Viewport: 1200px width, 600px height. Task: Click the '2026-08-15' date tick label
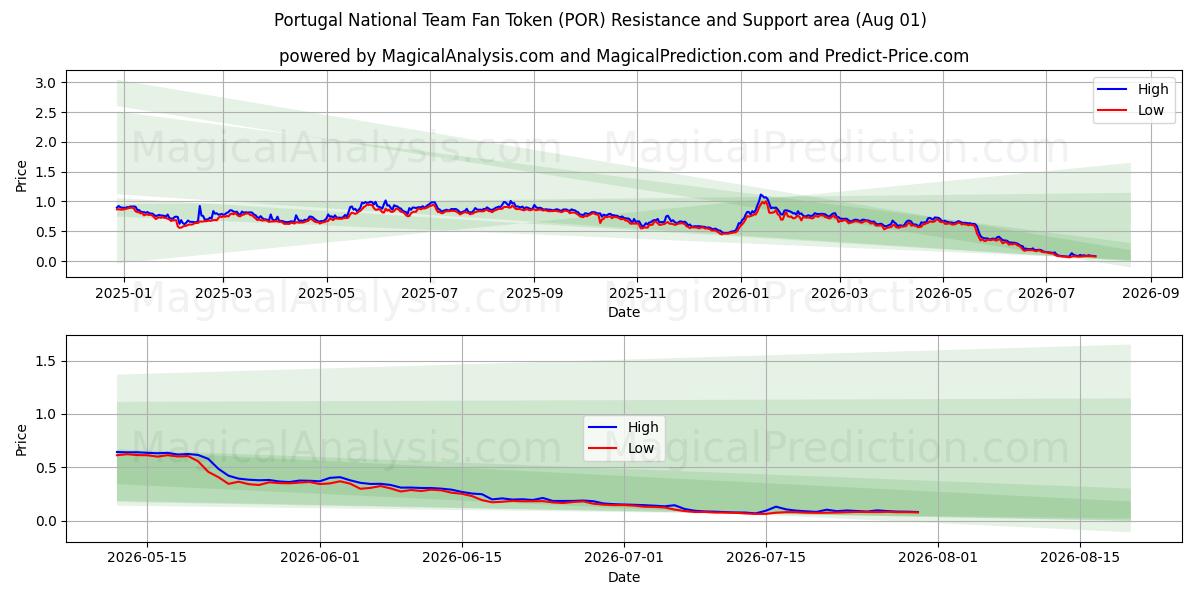pyautogui.click(x=1081, y=559)
